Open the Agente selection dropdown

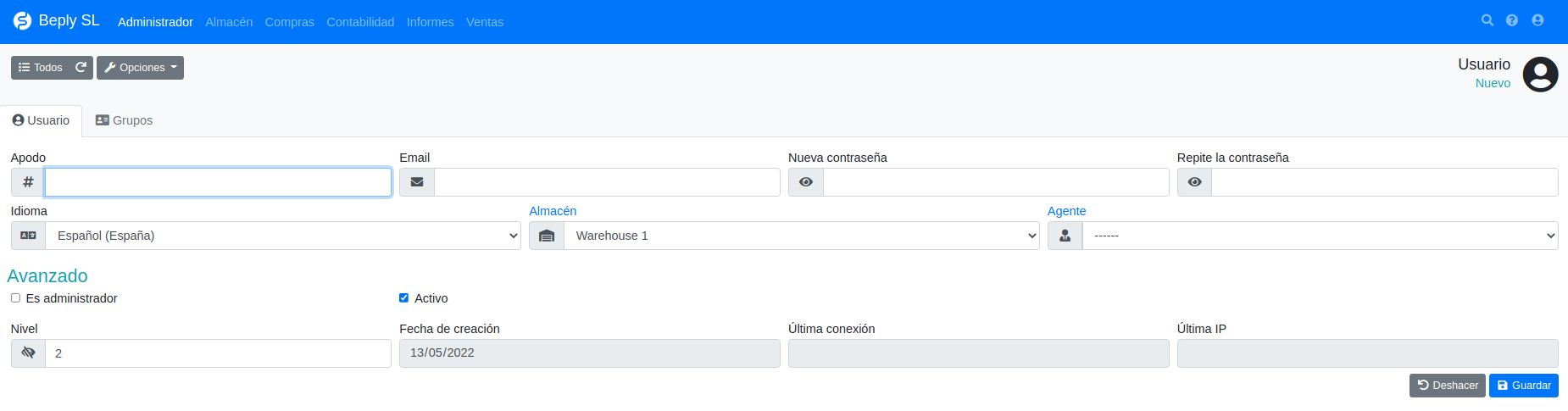tap(1321, 236)
